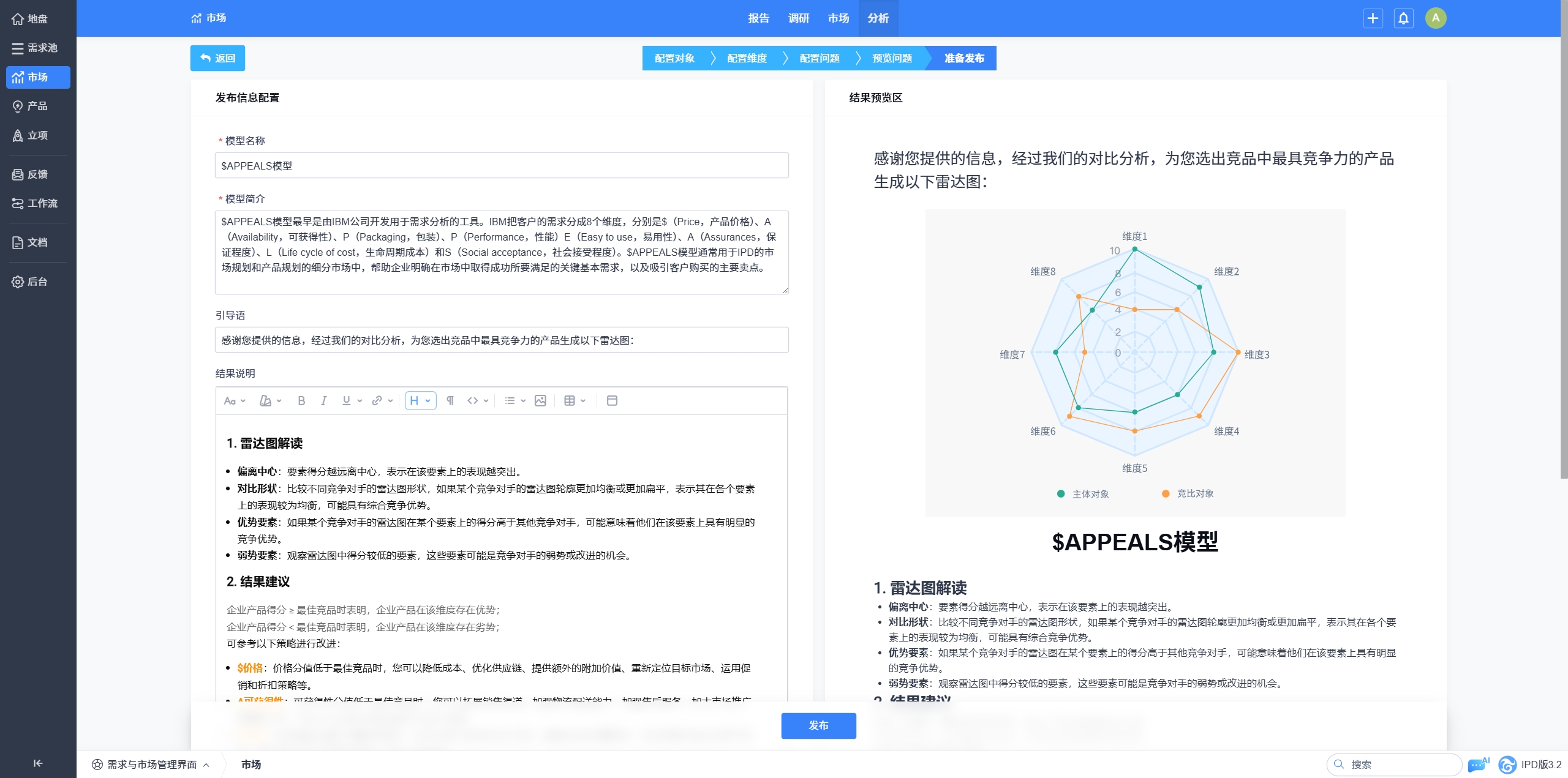Insert a code block with the code icon

(472, 400)
